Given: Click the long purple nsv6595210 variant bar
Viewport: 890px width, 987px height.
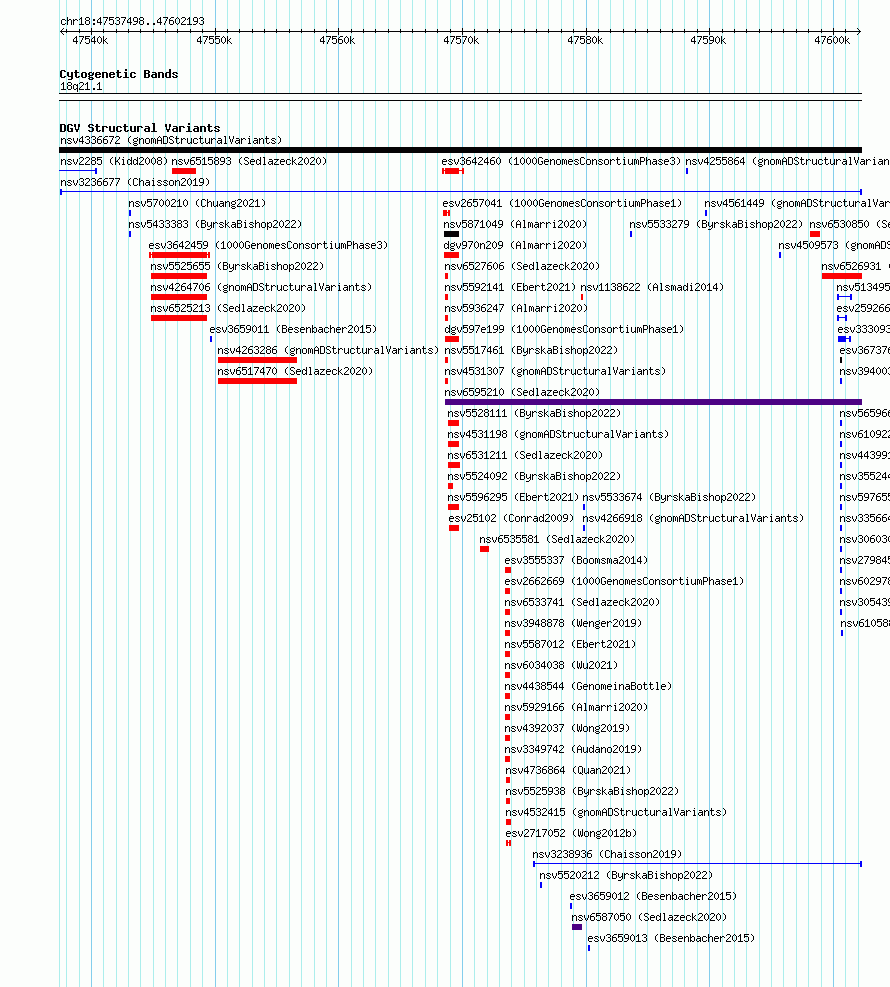Looking at the screenshot, I should pyautogui.click(x=653, y=402).
